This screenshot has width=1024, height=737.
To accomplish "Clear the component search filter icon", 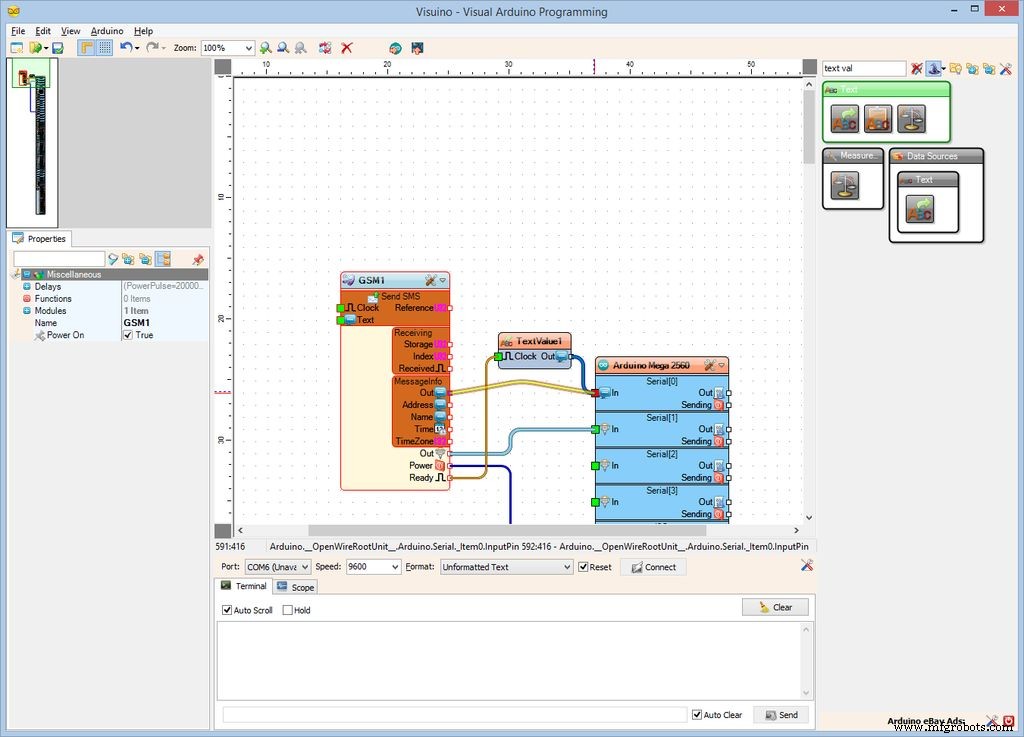I will point(916,69).
